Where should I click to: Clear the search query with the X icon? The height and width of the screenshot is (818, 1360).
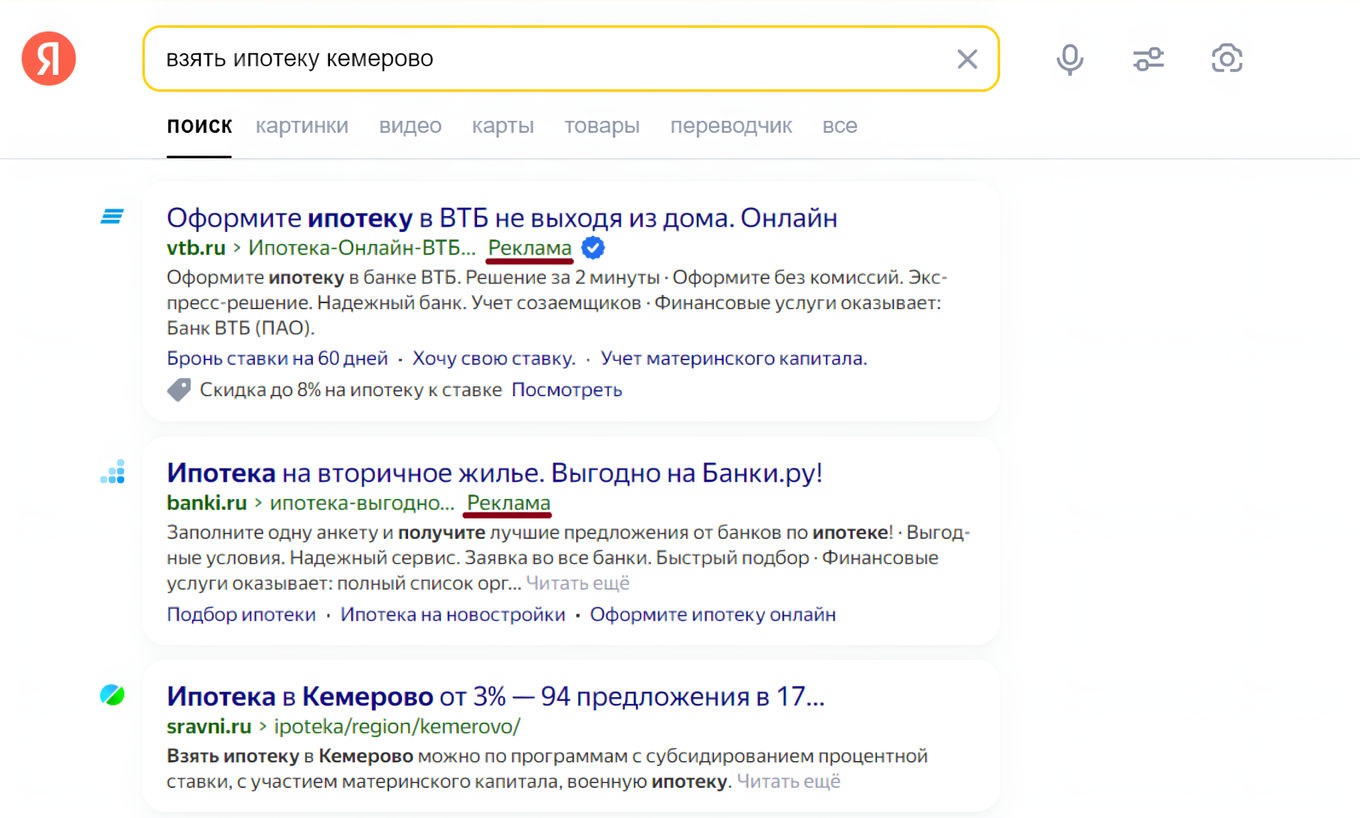click(x=966, y=59)
